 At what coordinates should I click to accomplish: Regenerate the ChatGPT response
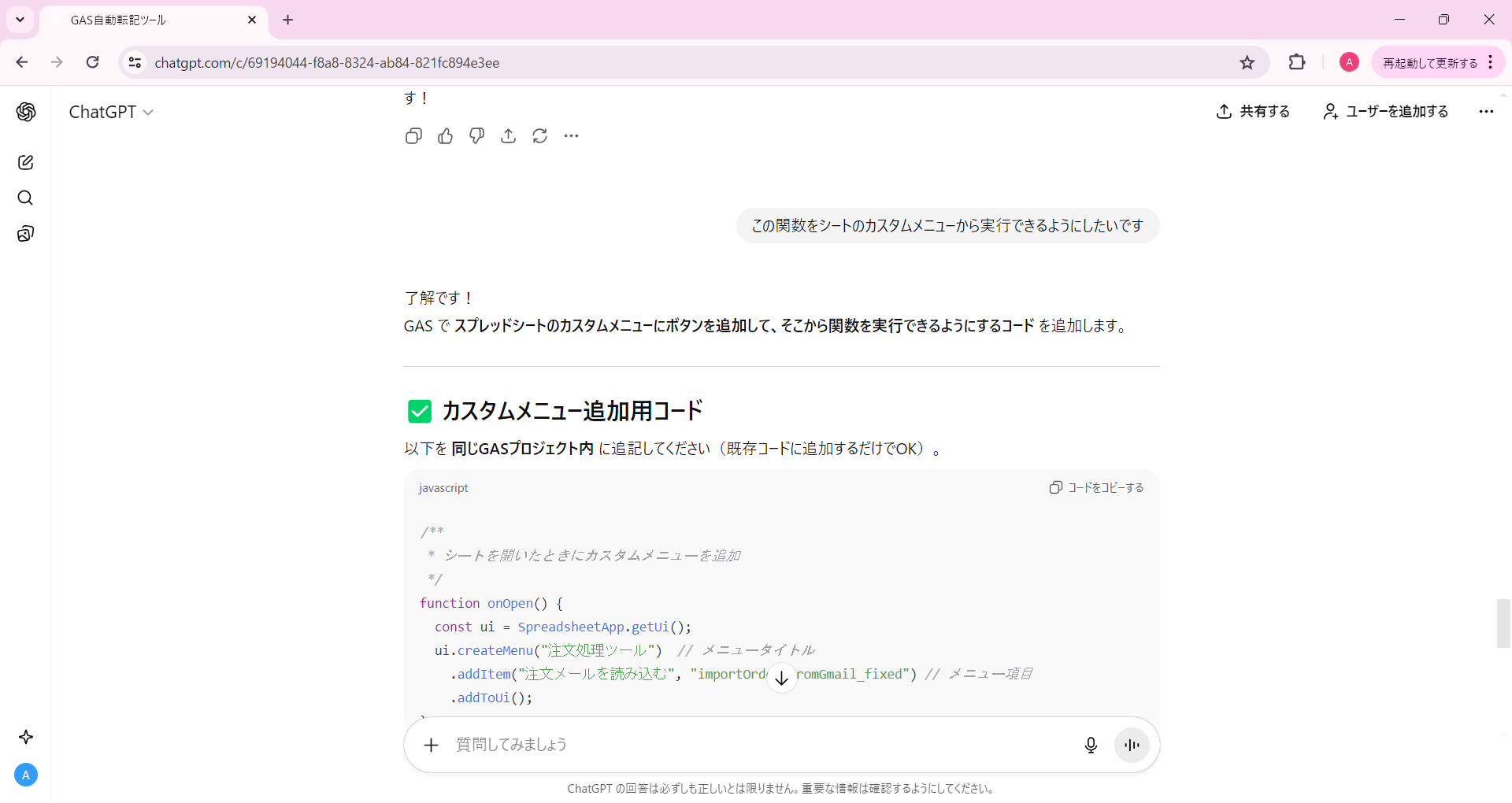[539, 136]
